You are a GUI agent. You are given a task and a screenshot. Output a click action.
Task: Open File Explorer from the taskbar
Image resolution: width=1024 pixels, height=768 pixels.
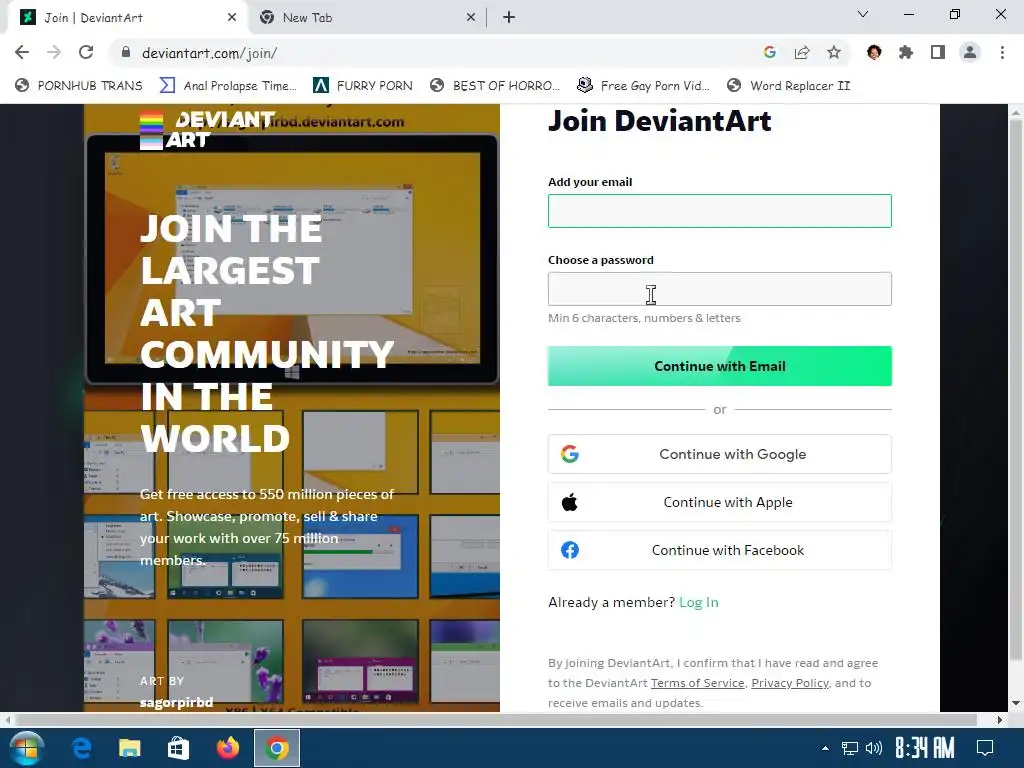[129, 748]
